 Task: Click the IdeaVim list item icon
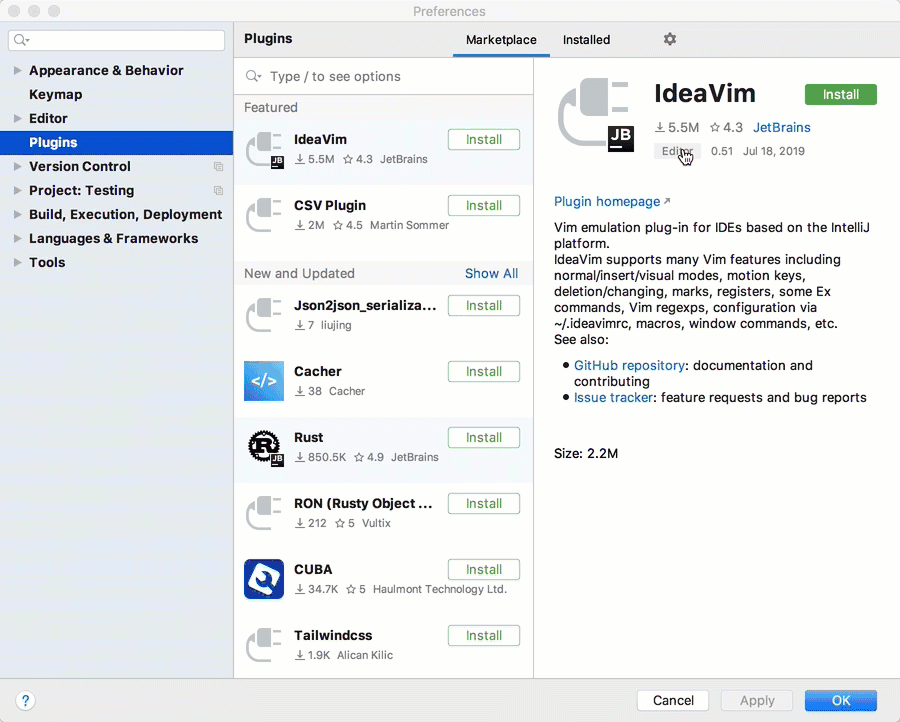264,149
